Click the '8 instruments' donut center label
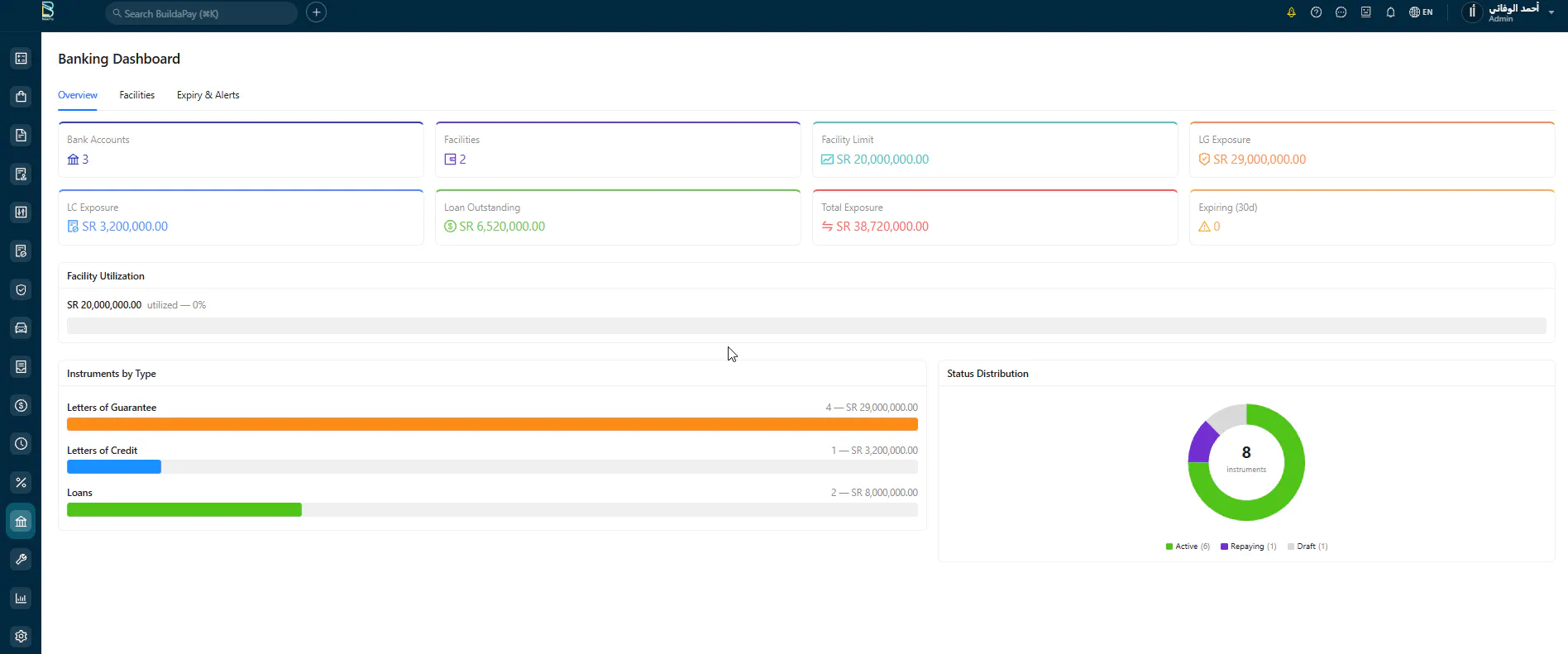This screenshot has height=654, width=1568. pos(1246,459)
